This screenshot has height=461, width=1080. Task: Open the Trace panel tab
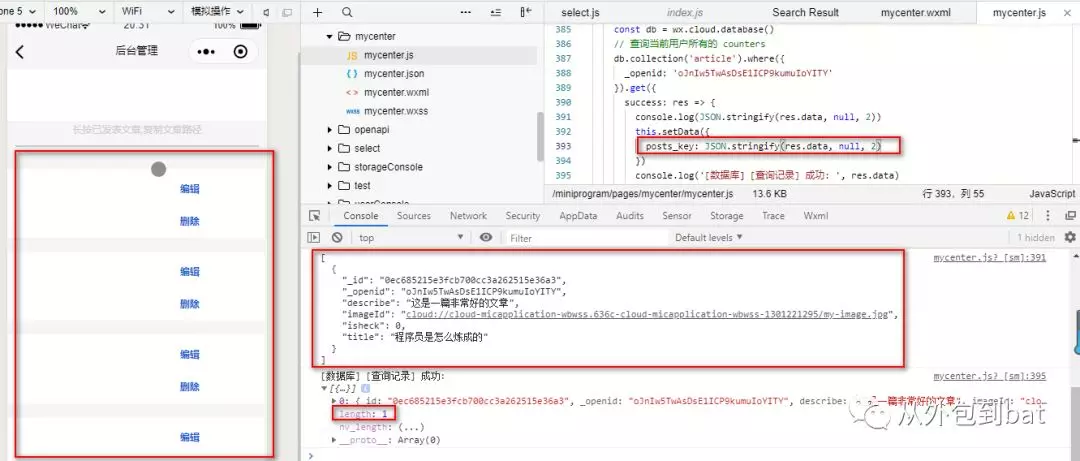point(773,216)
